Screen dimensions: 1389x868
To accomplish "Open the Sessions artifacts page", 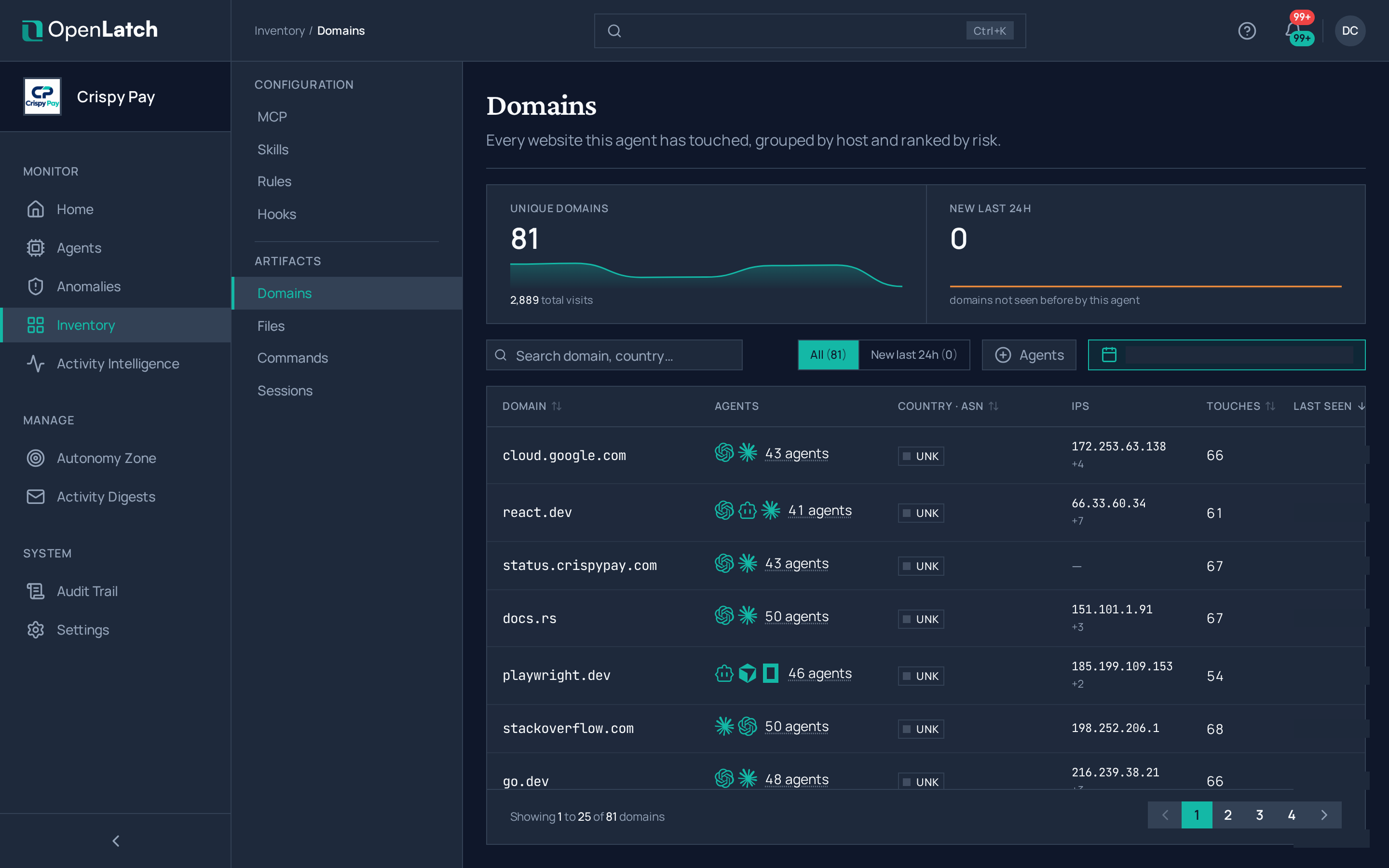I will point(347,391).
